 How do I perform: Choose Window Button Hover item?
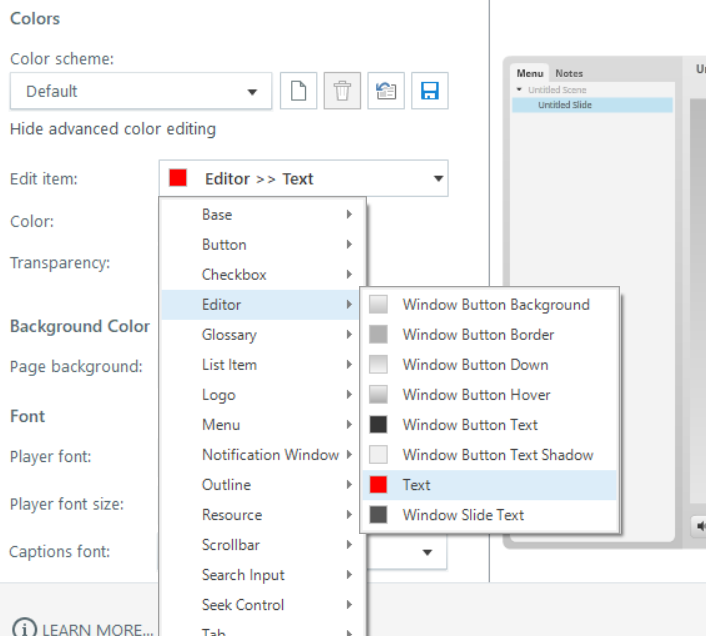[489, 395]
